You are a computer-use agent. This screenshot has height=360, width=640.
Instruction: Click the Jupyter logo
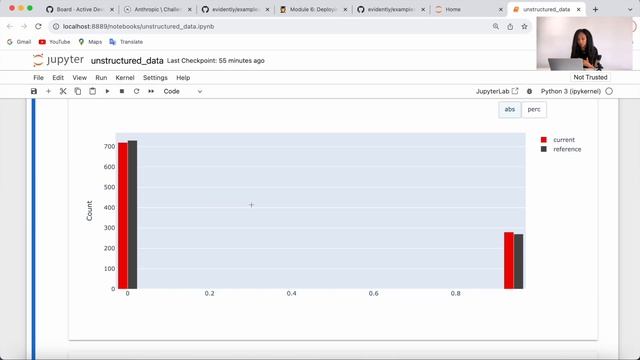58,60
